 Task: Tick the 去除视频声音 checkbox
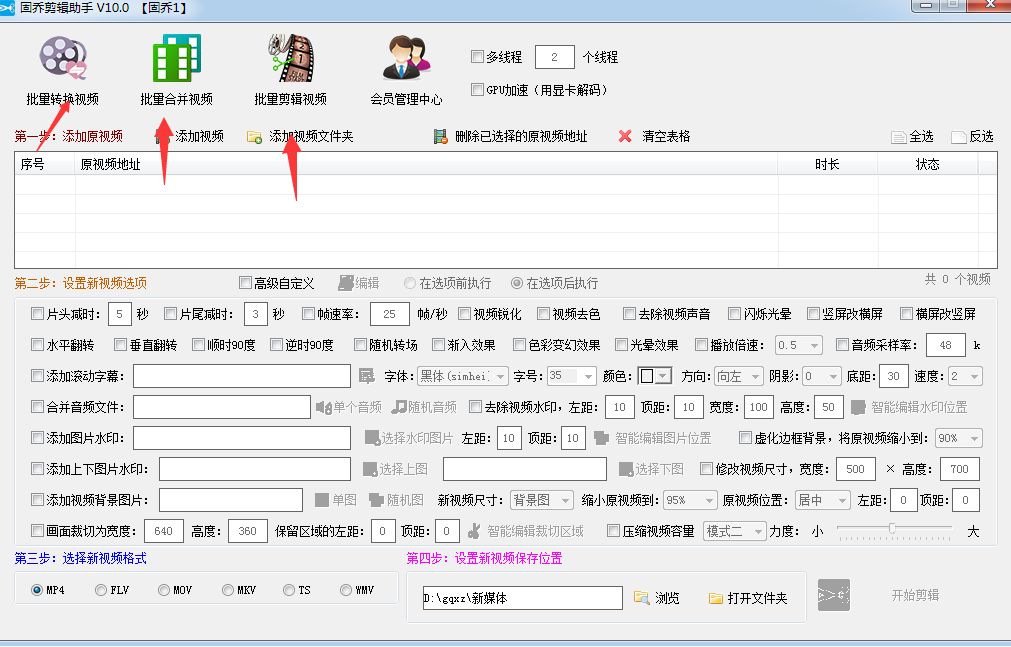tap(629, 314)
